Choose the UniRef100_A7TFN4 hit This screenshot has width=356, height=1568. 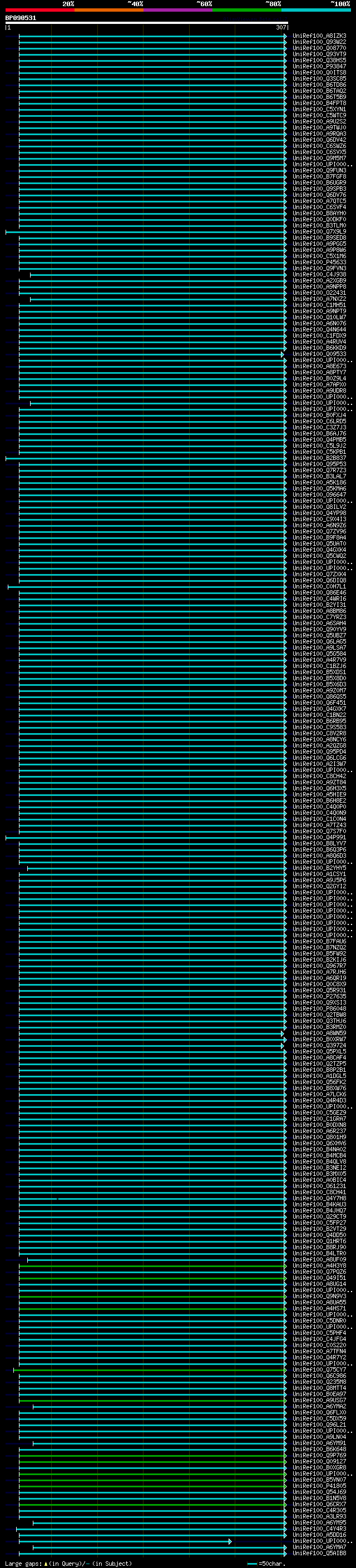[x=319, y=1351]
